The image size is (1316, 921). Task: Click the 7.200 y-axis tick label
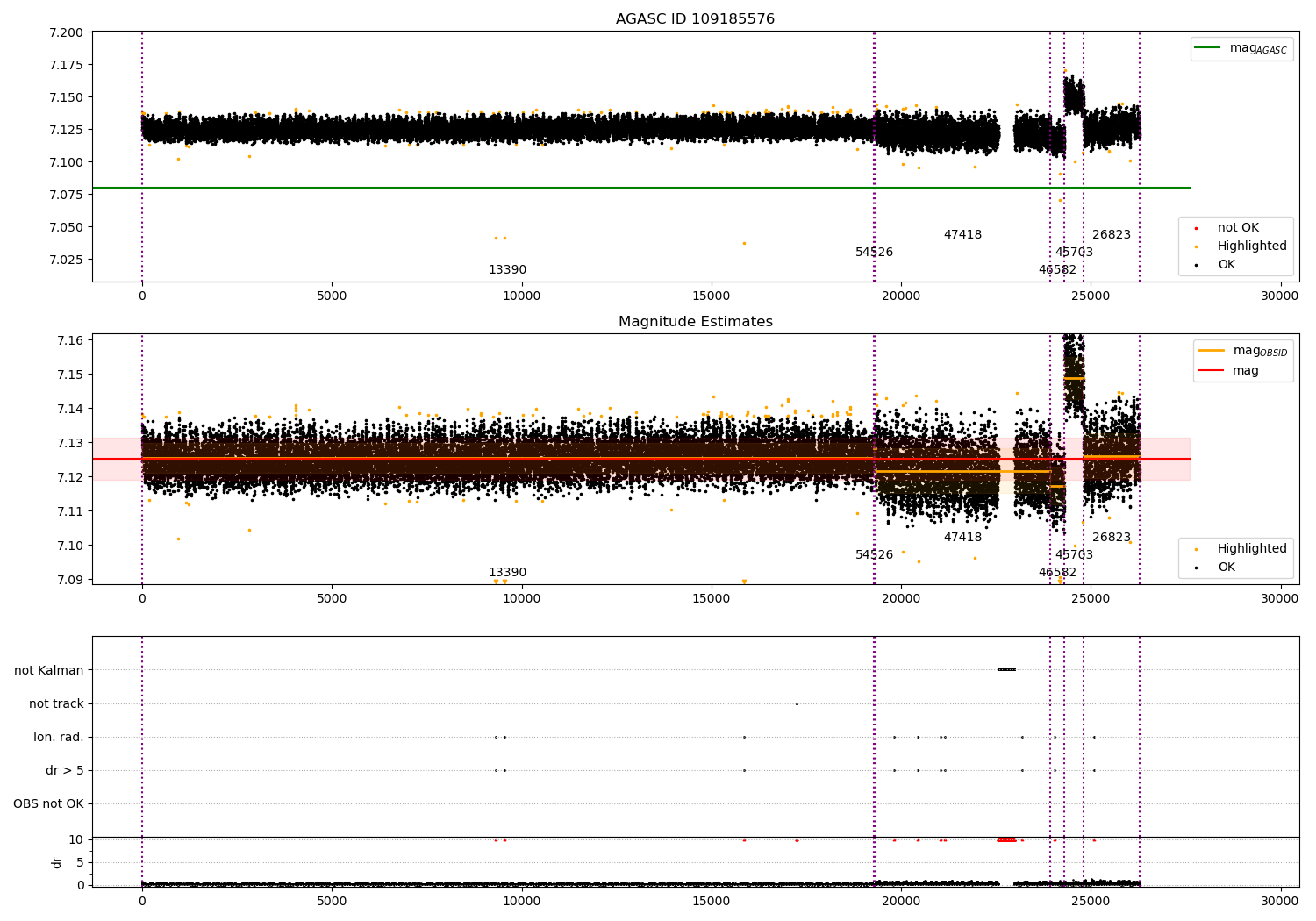coord(66,32)
